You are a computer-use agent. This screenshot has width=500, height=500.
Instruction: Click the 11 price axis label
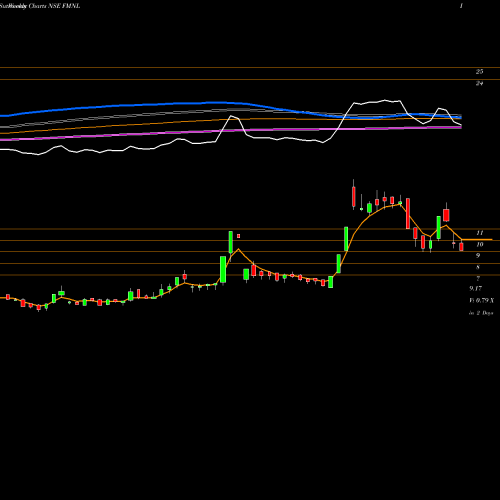tap(480, 233)
